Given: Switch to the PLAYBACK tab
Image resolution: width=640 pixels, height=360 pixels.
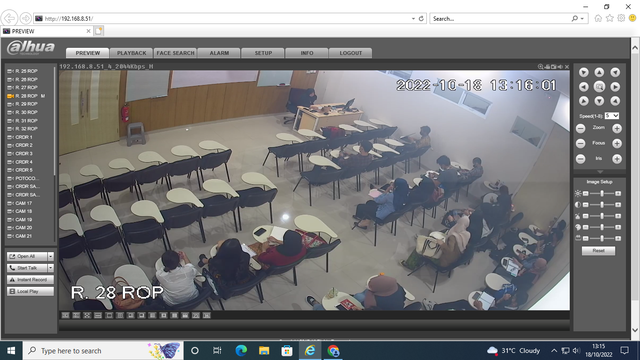Looking at the screenshot, I should point(131,53).
